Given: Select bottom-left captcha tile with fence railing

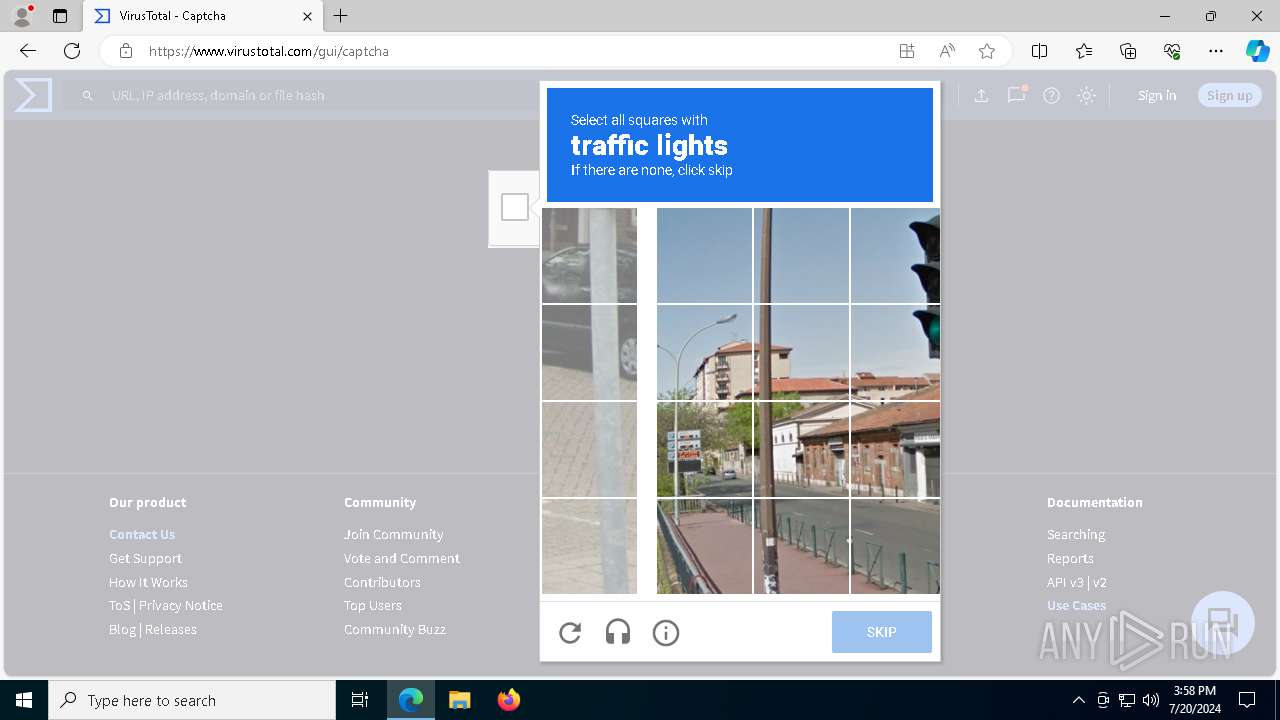Looking at the screenshot, I should point(704,546).
